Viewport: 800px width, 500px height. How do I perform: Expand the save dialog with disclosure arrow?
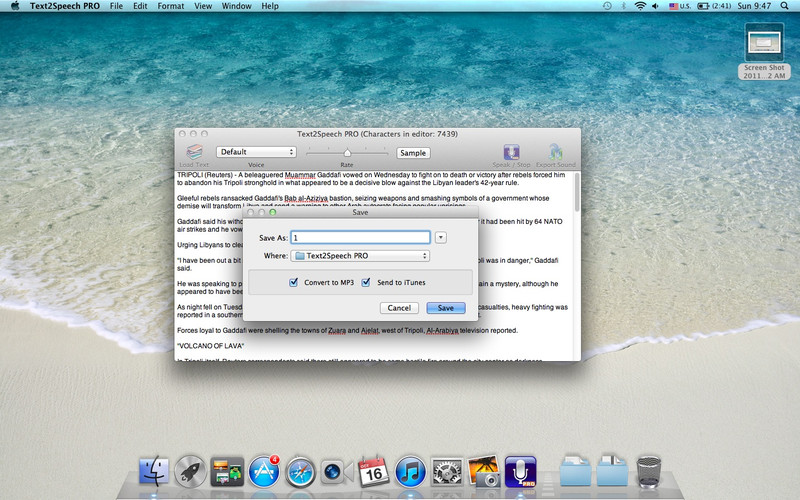coord(441,237)
